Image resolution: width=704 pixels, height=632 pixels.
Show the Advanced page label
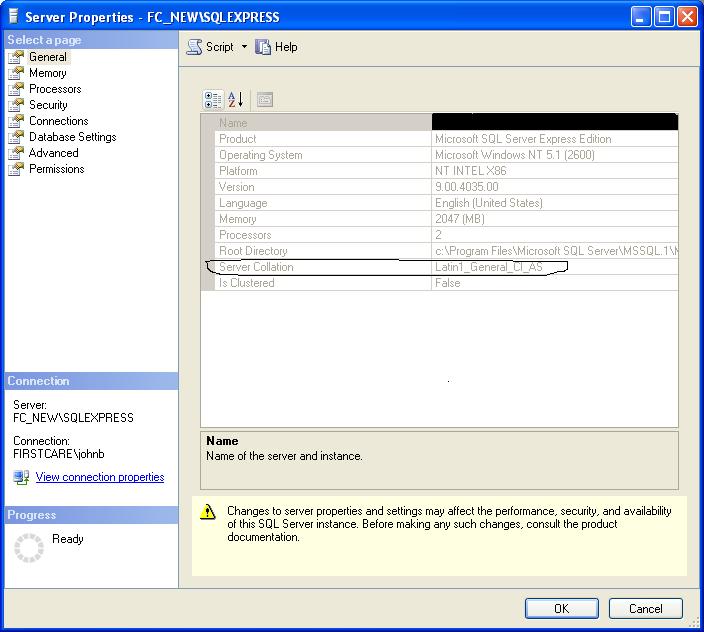[53, 153]
